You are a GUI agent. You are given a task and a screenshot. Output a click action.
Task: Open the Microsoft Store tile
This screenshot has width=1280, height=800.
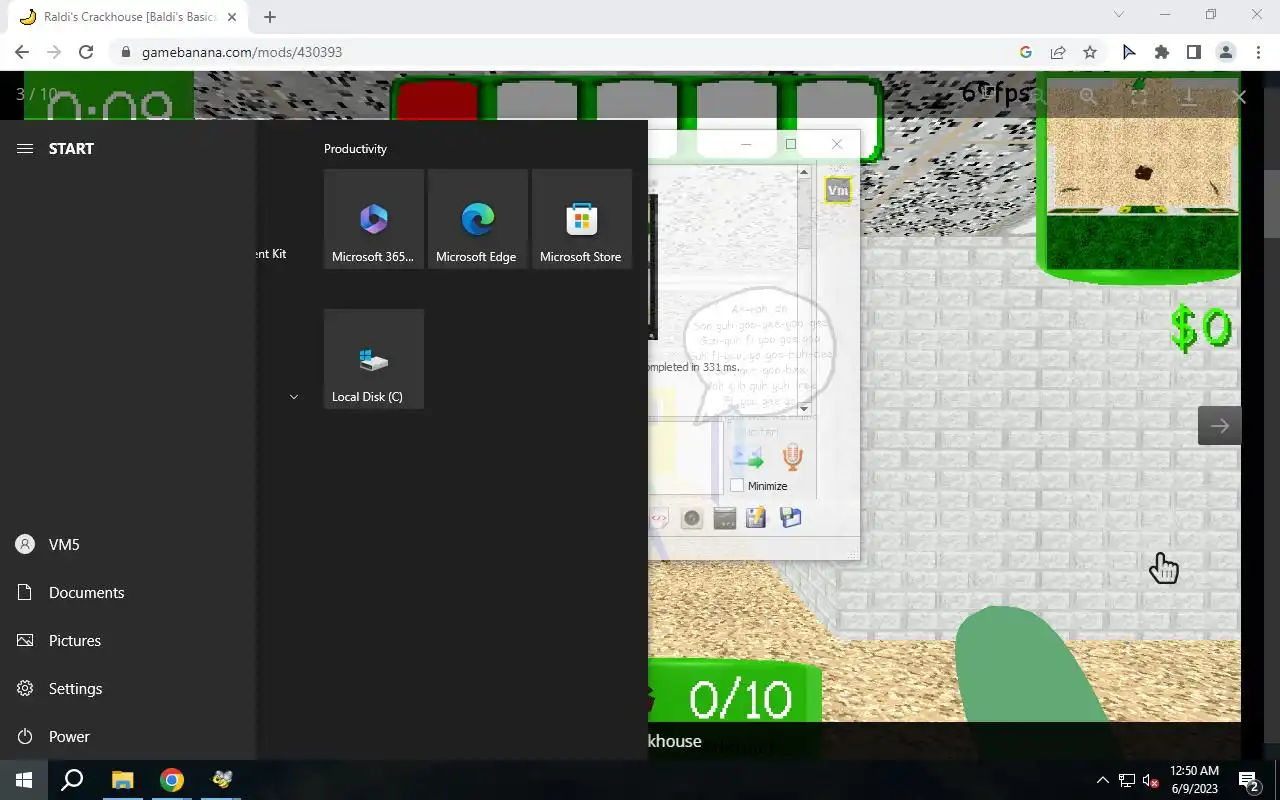coord(582,219)
